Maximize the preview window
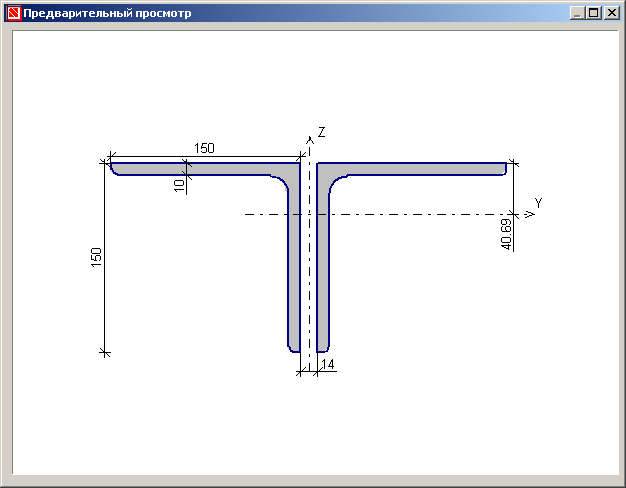This screenshot has width=626, height=488. coord(593,14)
